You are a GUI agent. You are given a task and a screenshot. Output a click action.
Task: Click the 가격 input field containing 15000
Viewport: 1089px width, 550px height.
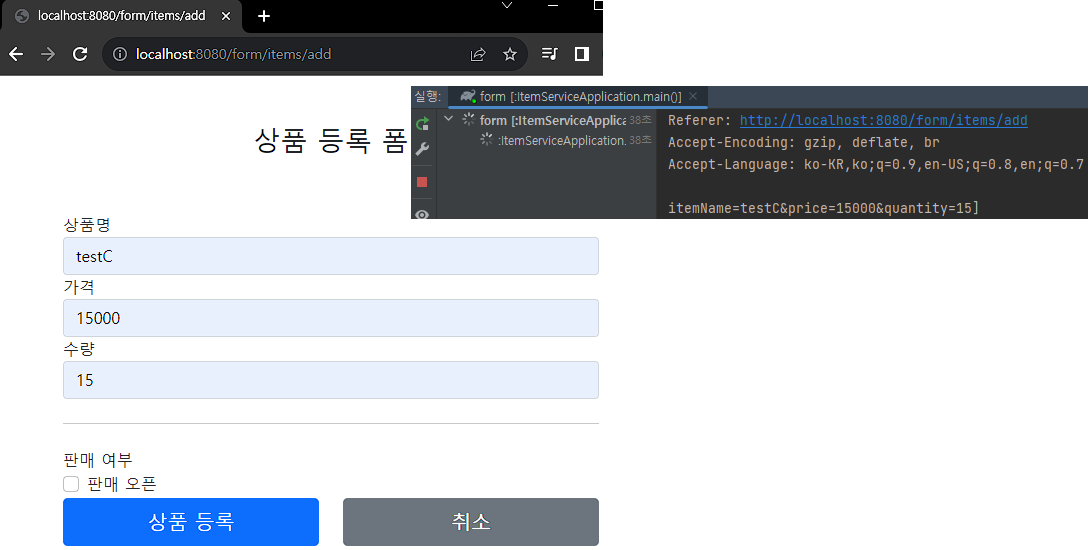pyautogui.click(x=331, y=318)
